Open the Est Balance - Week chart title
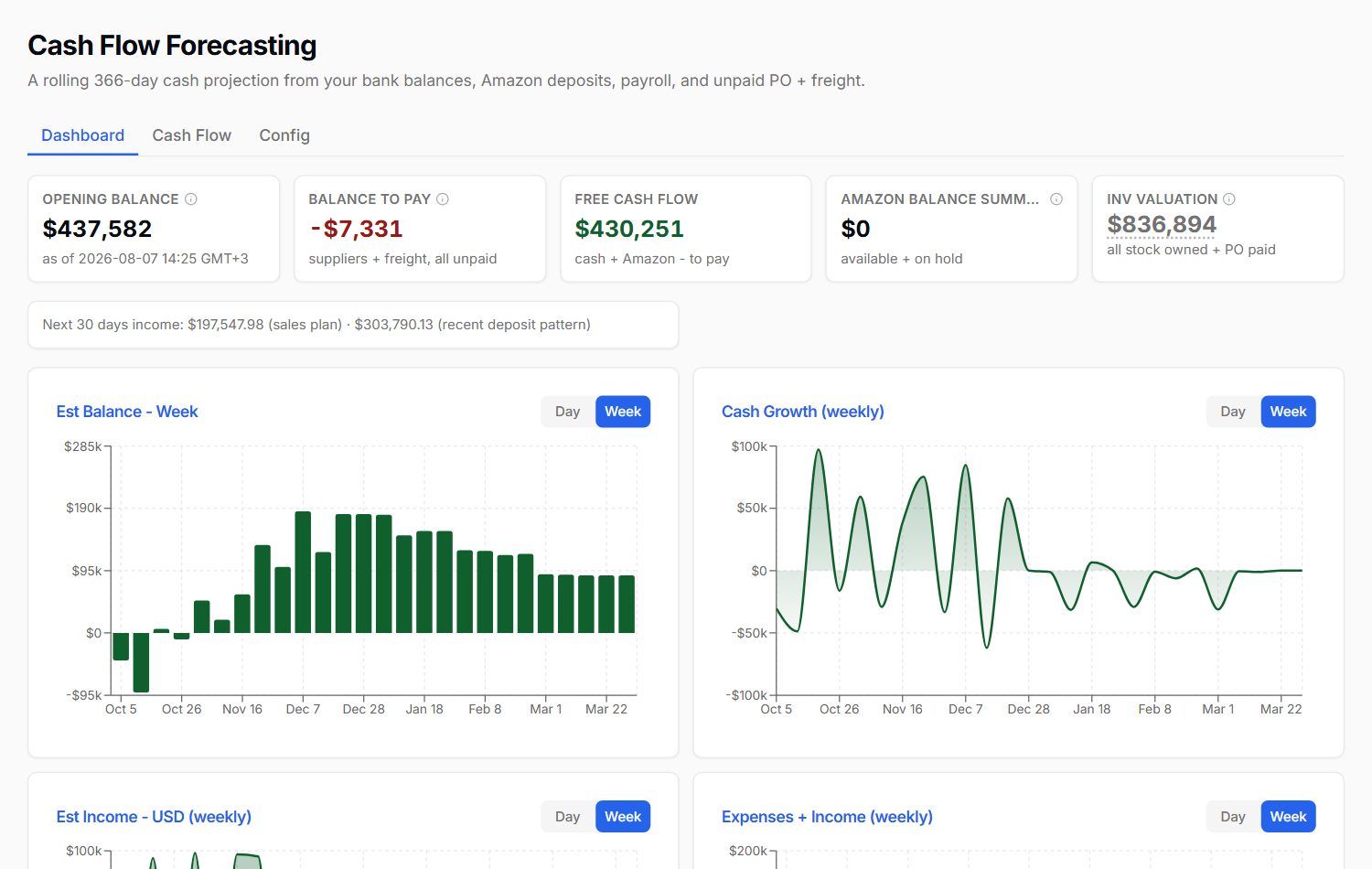The image size is (1372, 869). (x=127, y=412)
